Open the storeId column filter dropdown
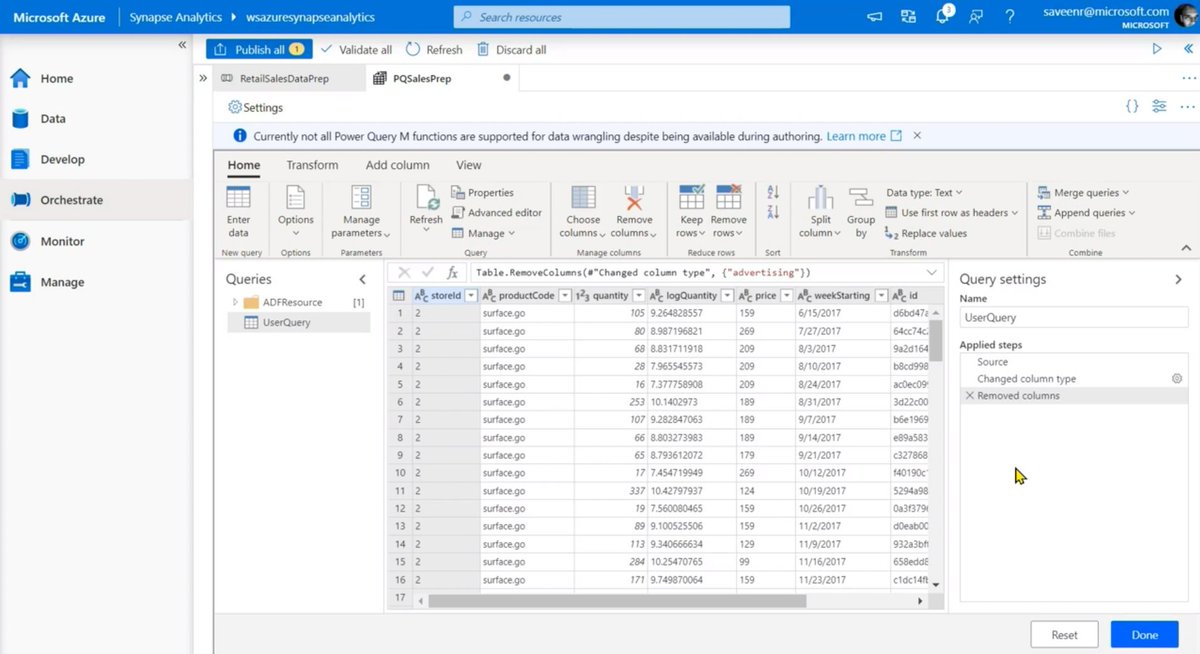The height and width of the screenshot is (654, 1200). click(472, 296)
